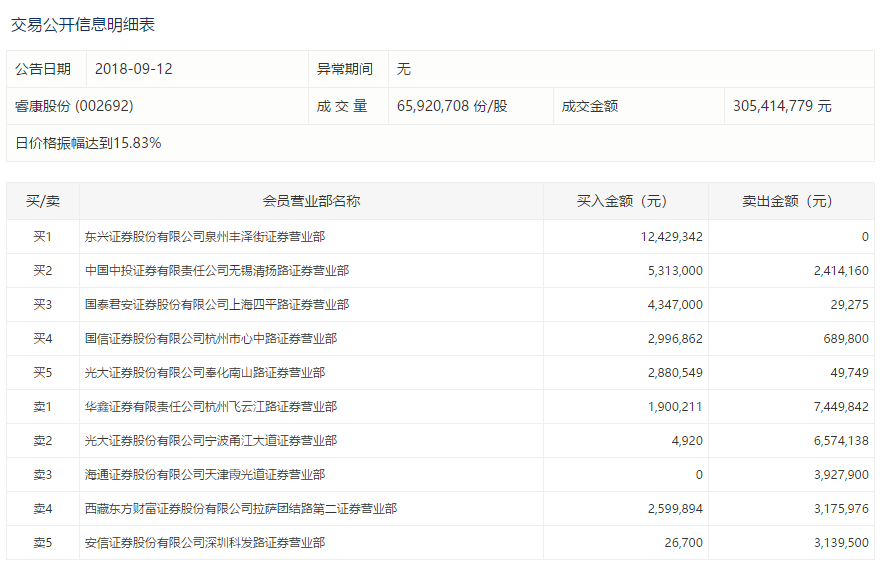
Task: Click 东兴证券 泉州丰泽街证券营业部 name
Action: click(205, 237)
